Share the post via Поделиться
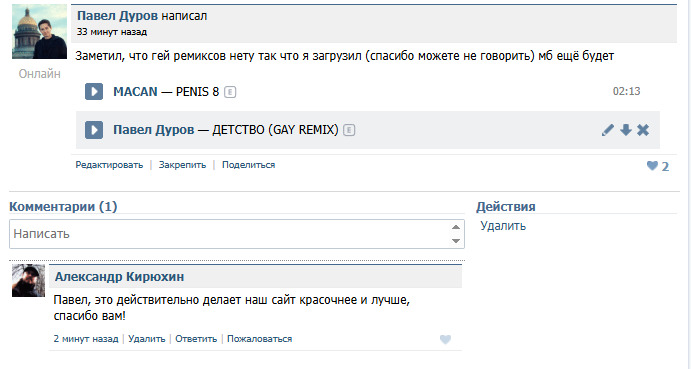Image resolution: width=691 pixels, height=369 pixels. click(x=249, y=165)
